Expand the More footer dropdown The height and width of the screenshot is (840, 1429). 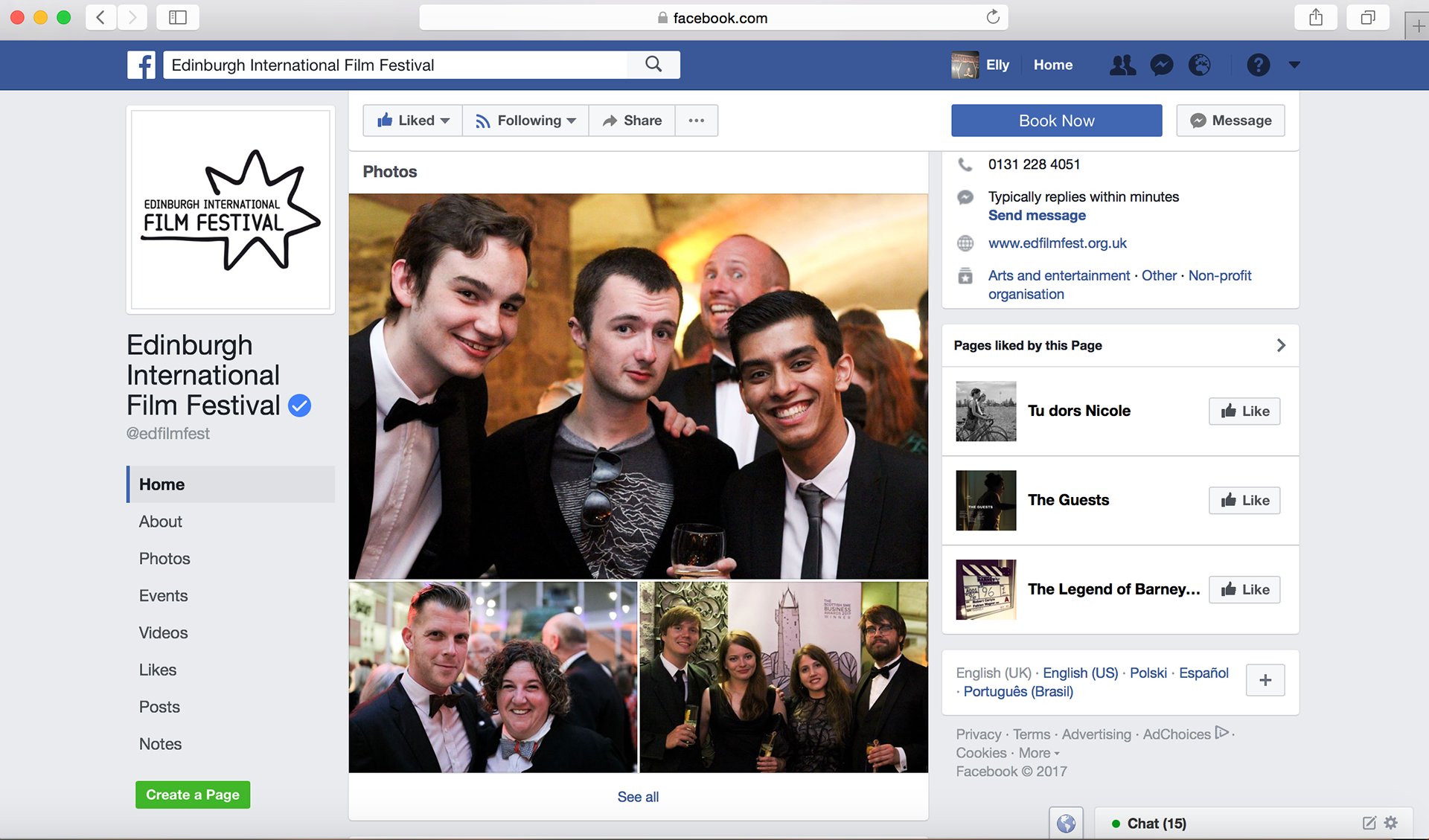pyautogui.click(x=1039, y=753)
